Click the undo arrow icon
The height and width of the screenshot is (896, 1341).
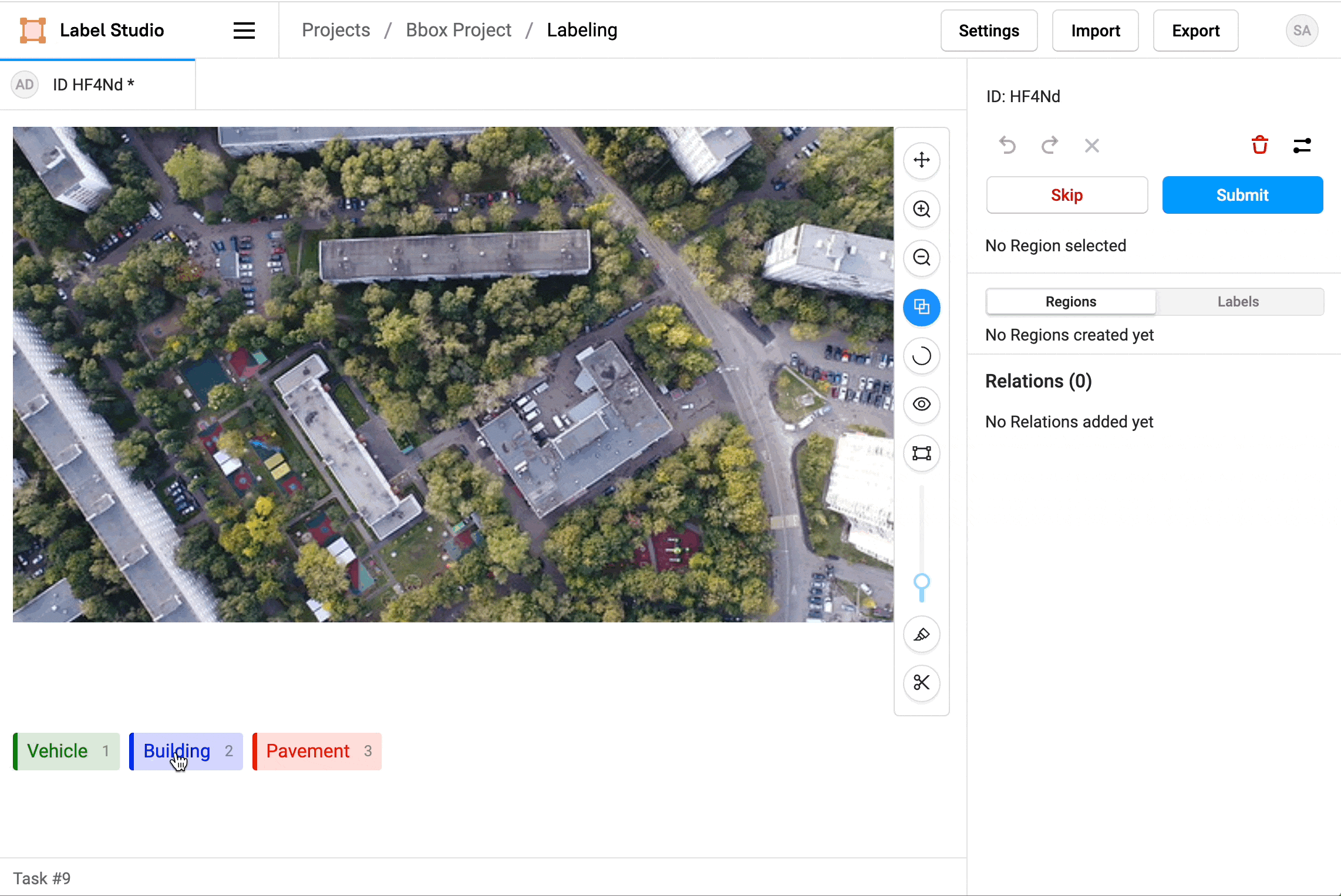[1008, 145]
